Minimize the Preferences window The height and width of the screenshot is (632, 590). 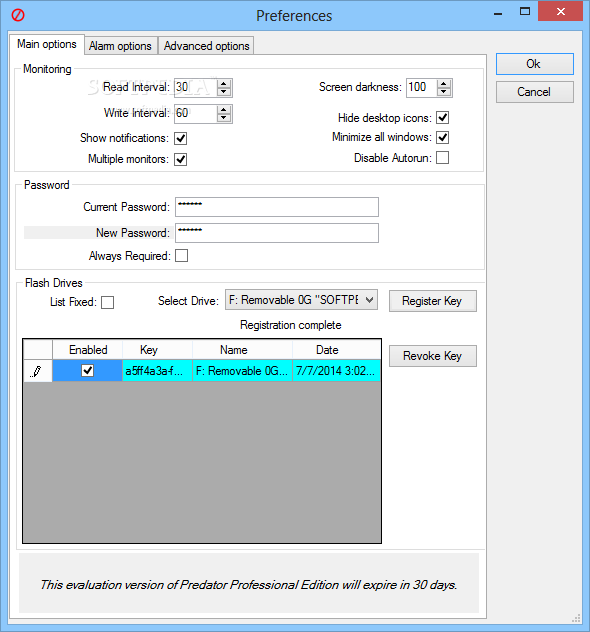pyautogui.click(x=498, y=13)
